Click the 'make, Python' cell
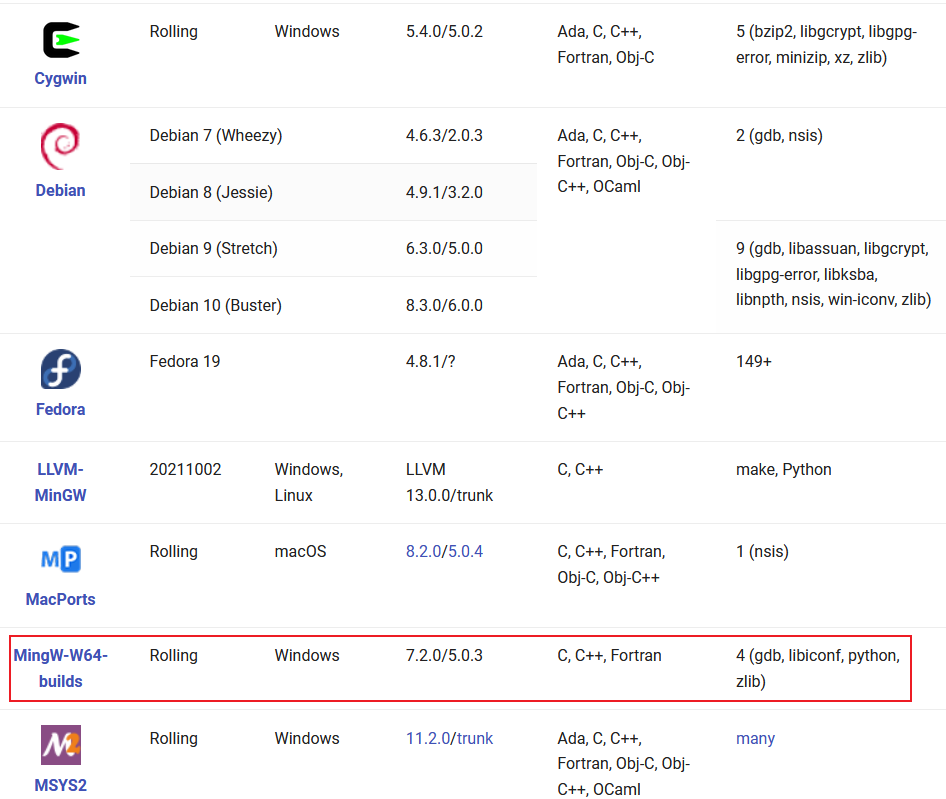This screenshot has height=799, width=946. tap(783, 470)
